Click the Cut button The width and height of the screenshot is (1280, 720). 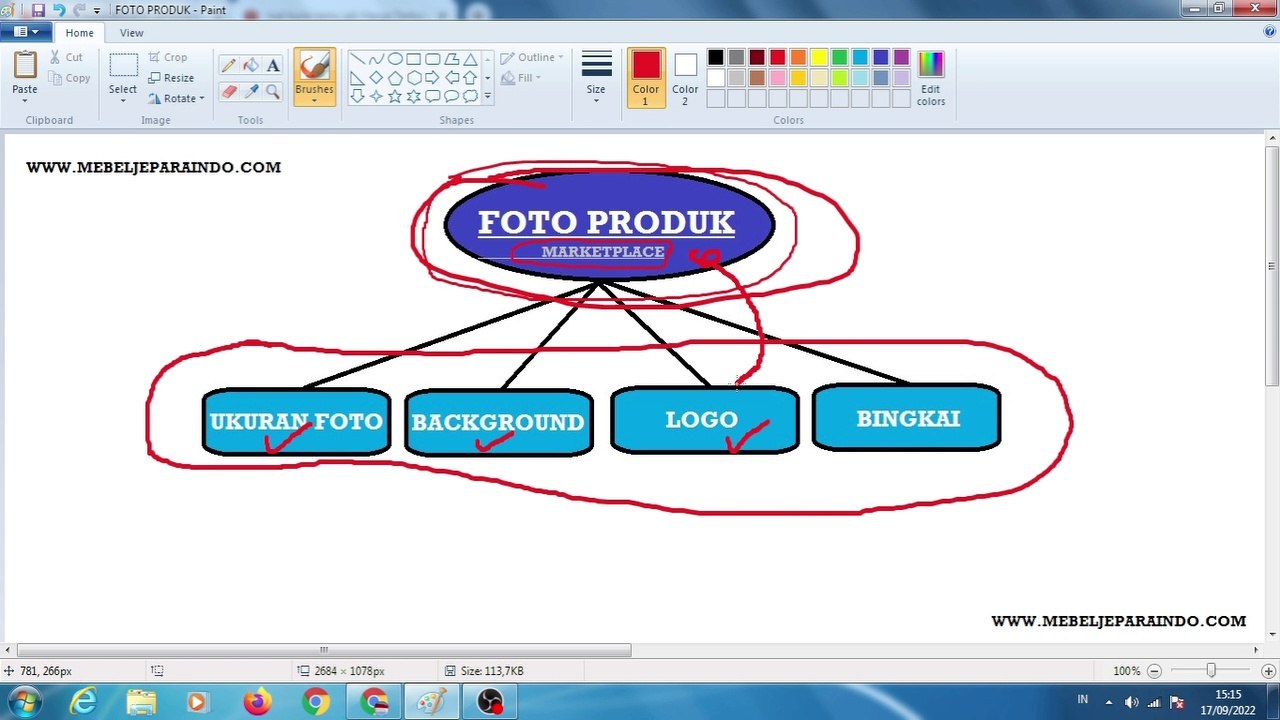(67, 57)
